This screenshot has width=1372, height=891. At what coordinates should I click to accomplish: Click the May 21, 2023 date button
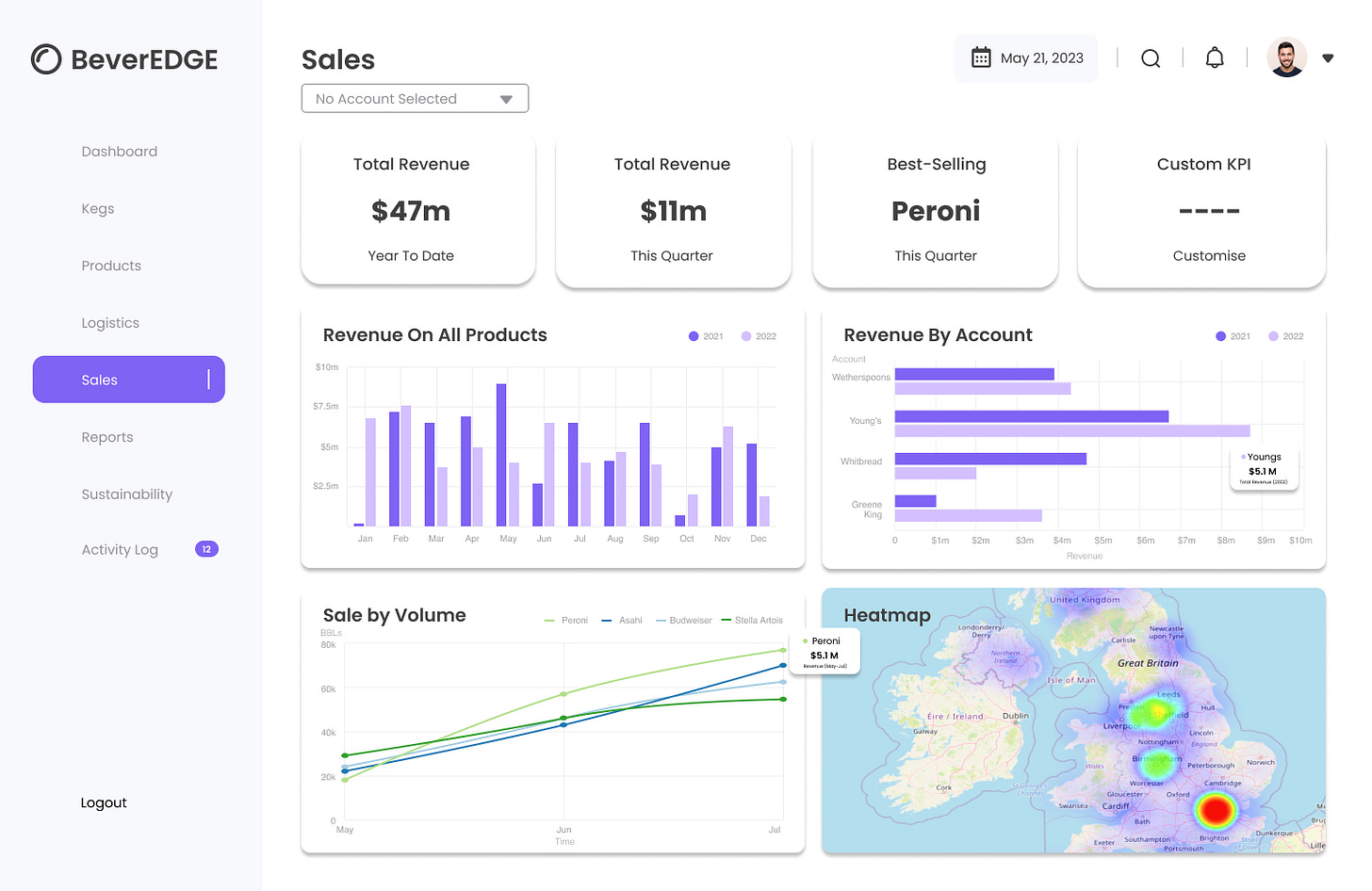(x=1026, y=58)
